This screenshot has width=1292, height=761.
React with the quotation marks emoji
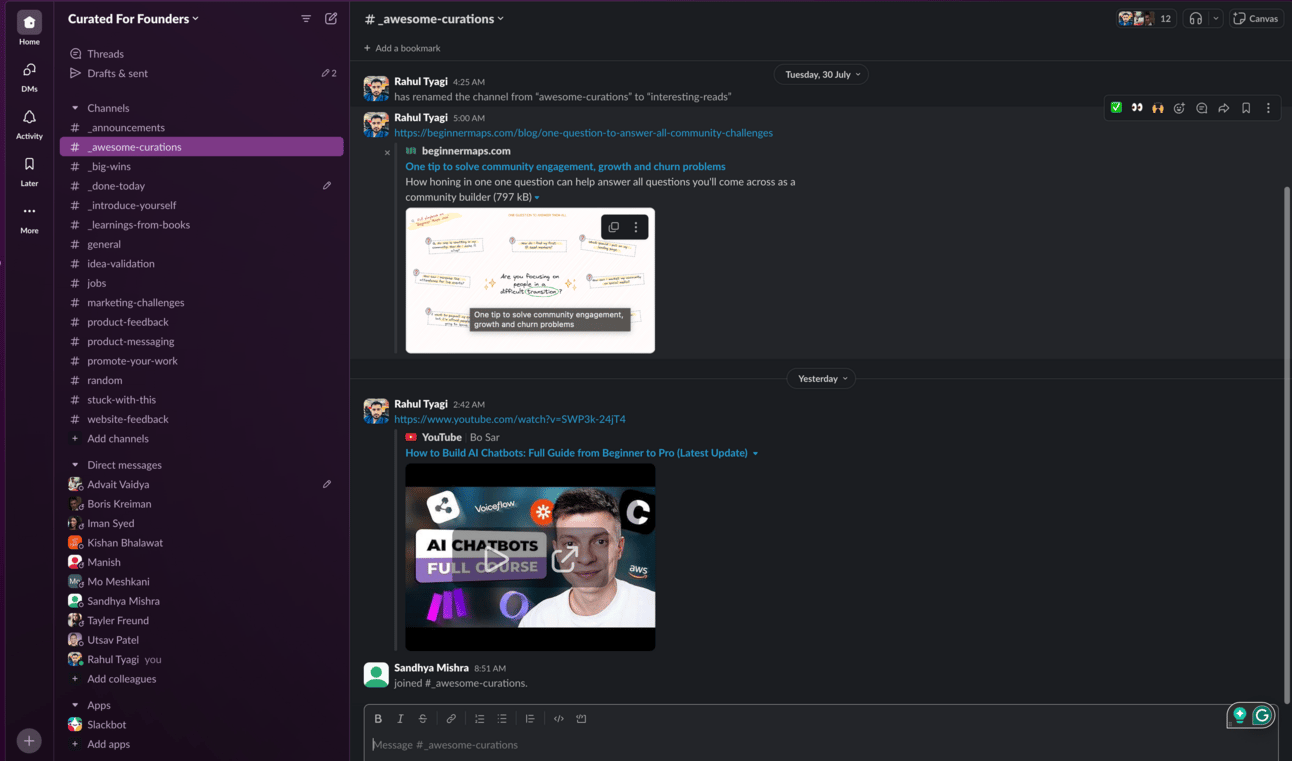click(1137, 108)
